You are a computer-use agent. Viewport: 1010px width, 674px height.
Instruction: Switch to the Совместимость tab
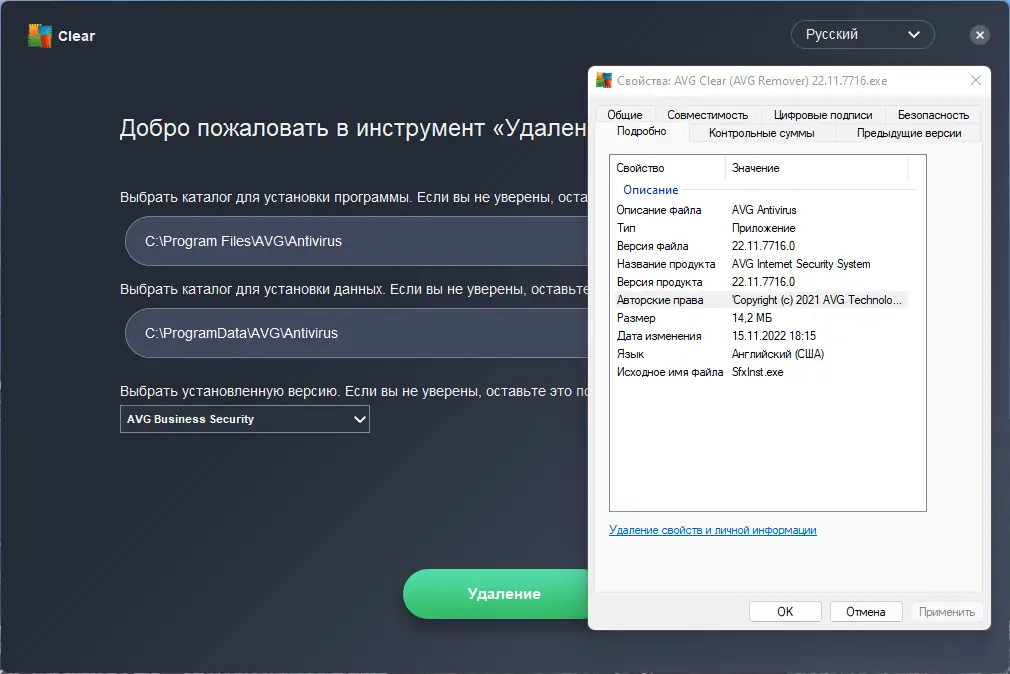point(707,115)
